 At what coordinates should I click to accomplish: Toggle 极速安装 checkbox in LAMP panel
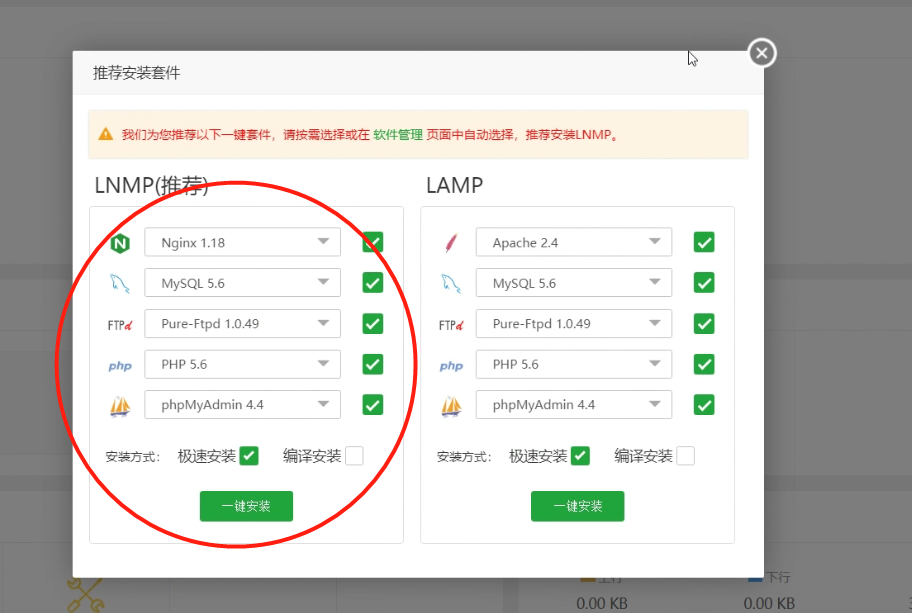coord(580,456)
